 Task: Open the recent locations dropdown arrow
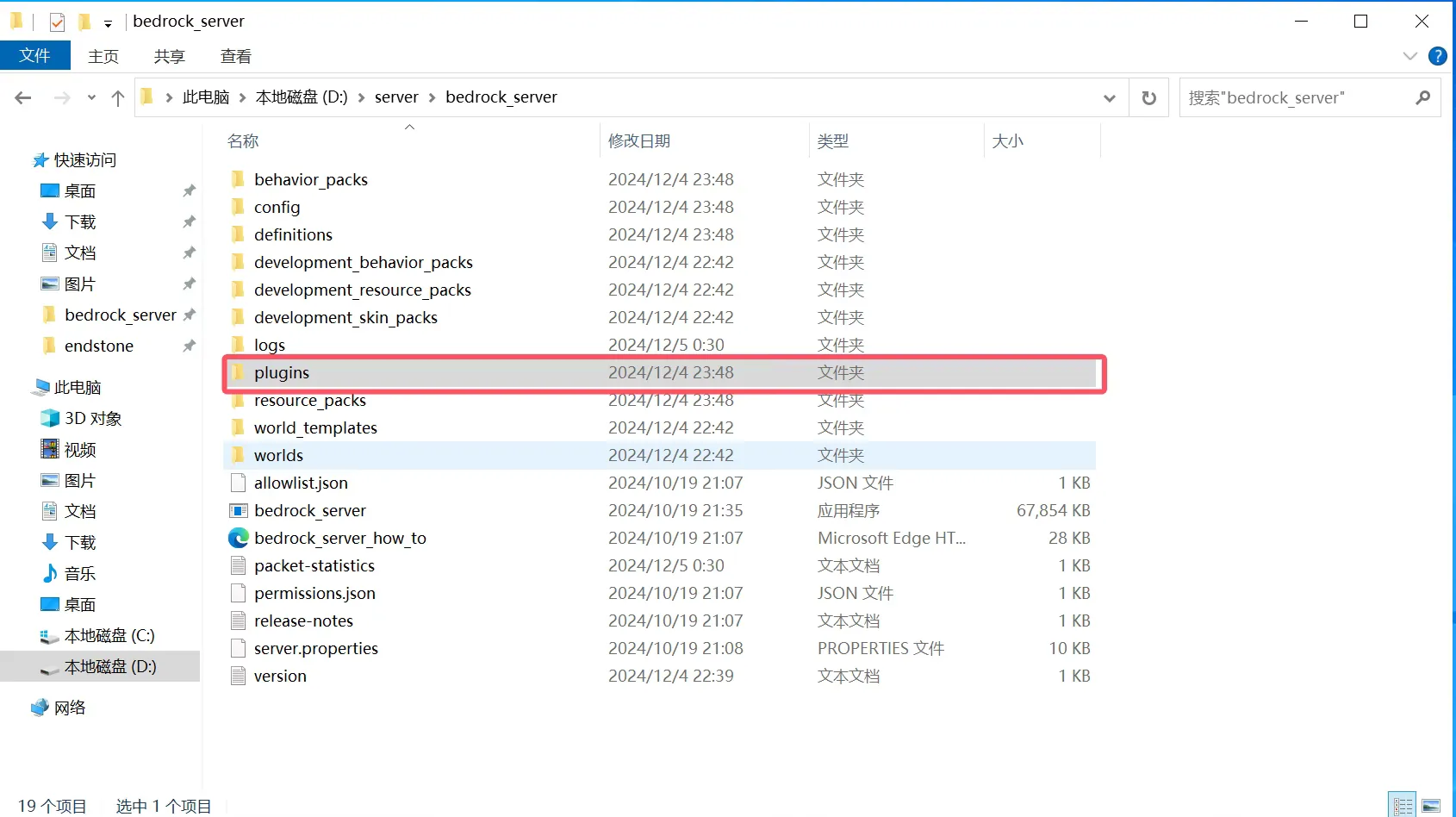(91, 98)
